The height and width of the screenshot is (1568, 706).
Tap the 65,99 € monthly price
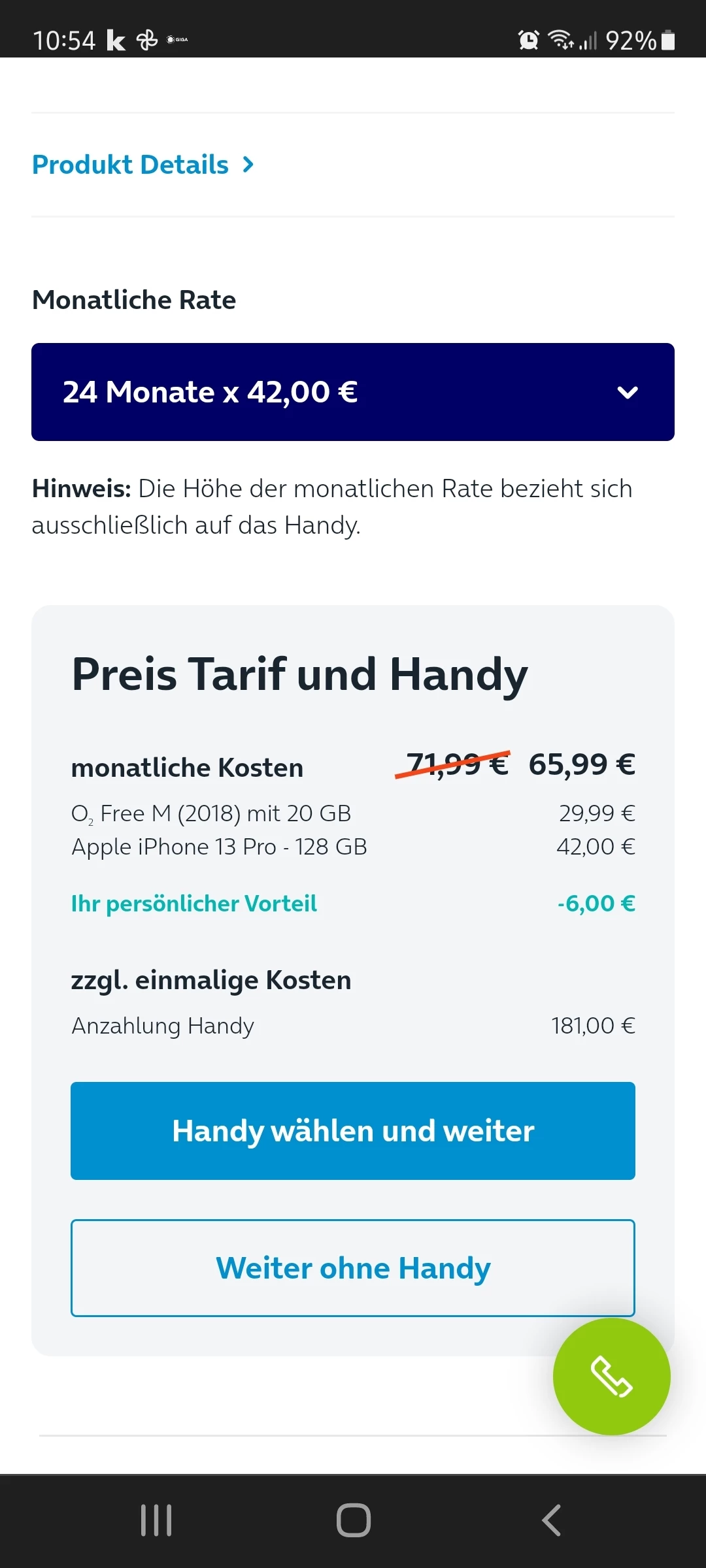click(582, 764)
